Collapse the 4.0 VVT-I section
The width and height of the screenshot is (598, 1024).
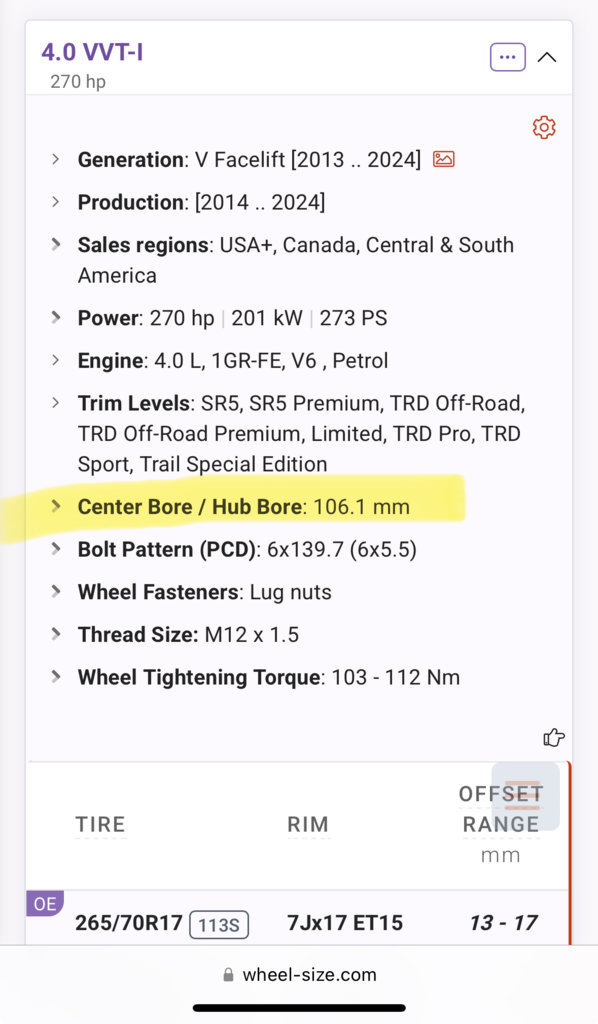(x=547, y=57)
